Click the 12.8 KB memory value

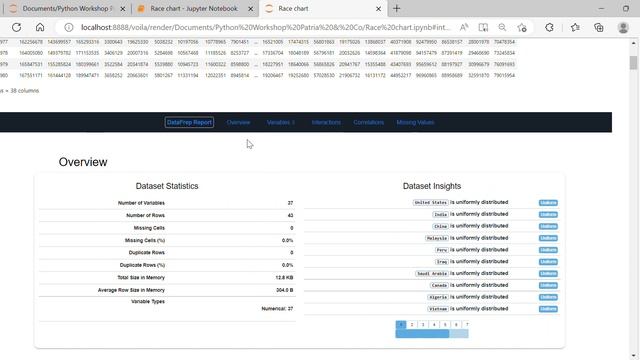[284, 278]
